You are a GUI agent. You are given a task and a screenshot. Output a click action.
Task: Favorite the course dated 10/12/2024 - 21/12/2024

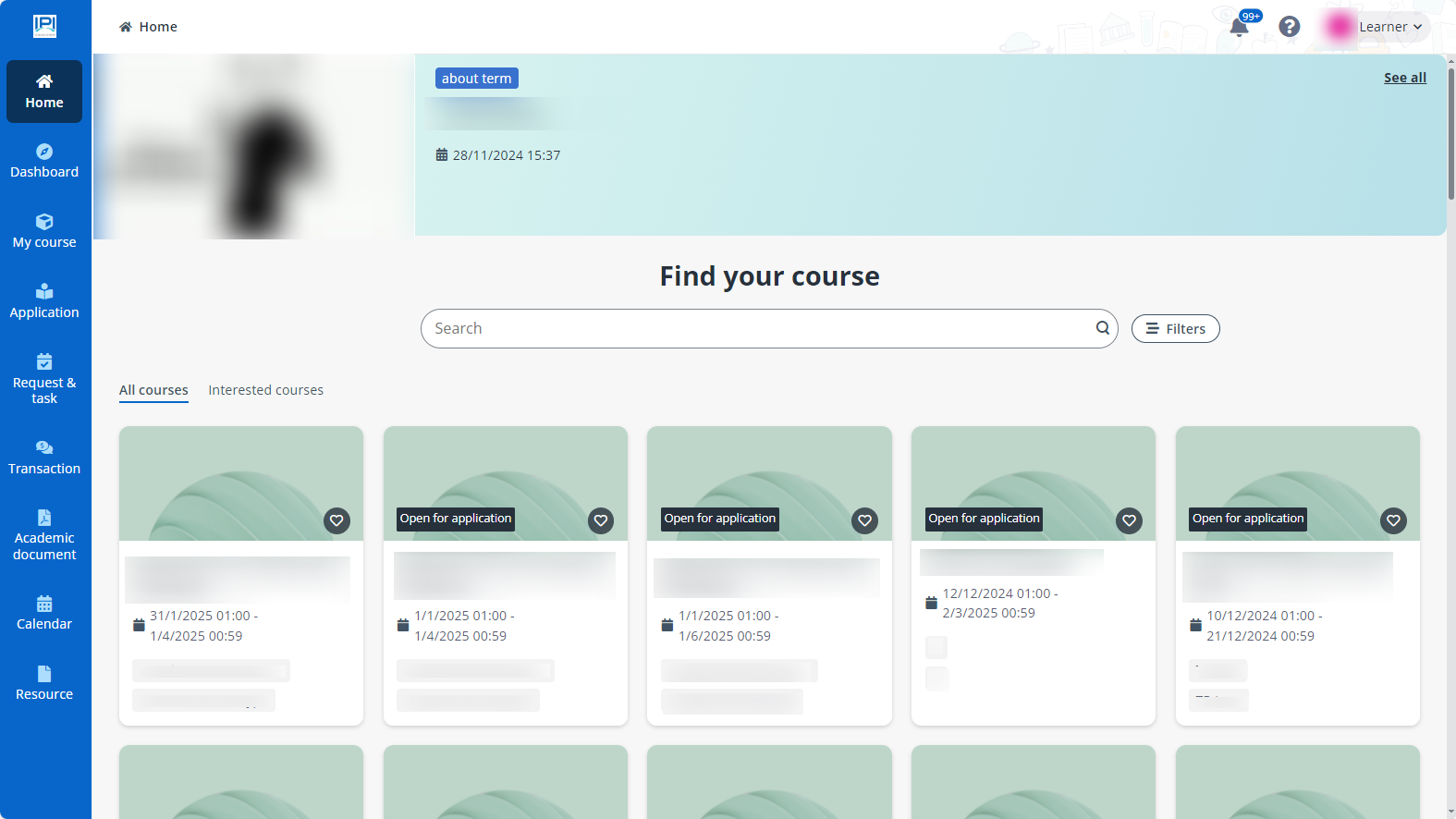pos(1393,520)
